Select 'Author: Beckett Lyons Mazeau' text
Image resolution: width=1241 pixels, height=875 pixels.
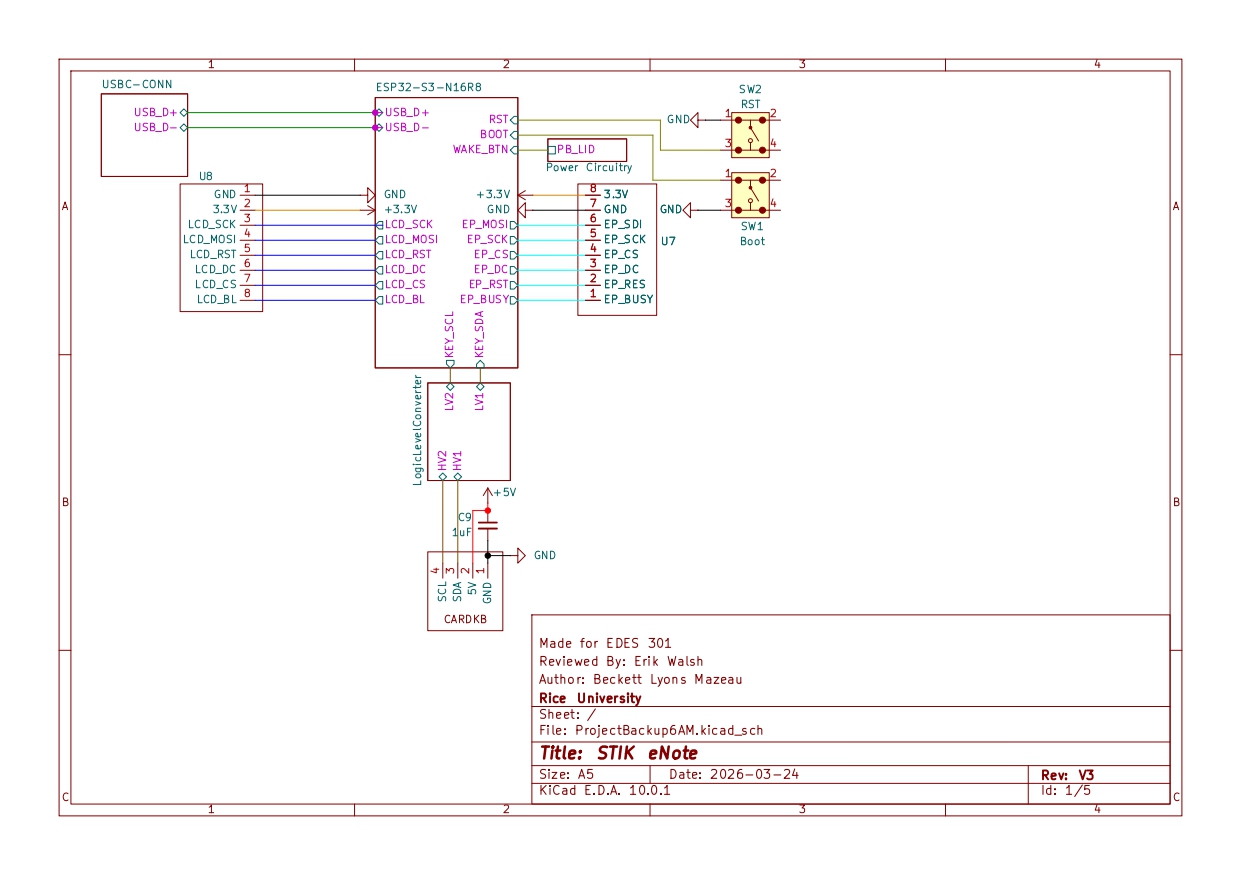click(x=641, y=679)
